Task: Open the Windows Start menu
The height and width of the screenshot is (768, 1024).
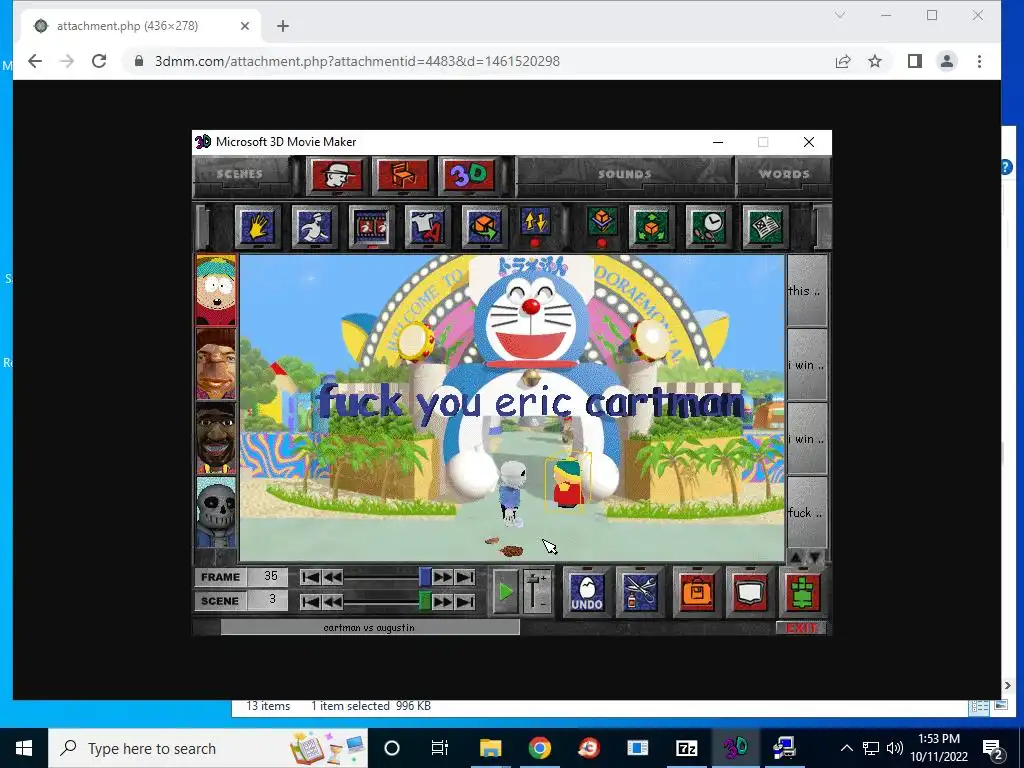Action: coord(24,748)
